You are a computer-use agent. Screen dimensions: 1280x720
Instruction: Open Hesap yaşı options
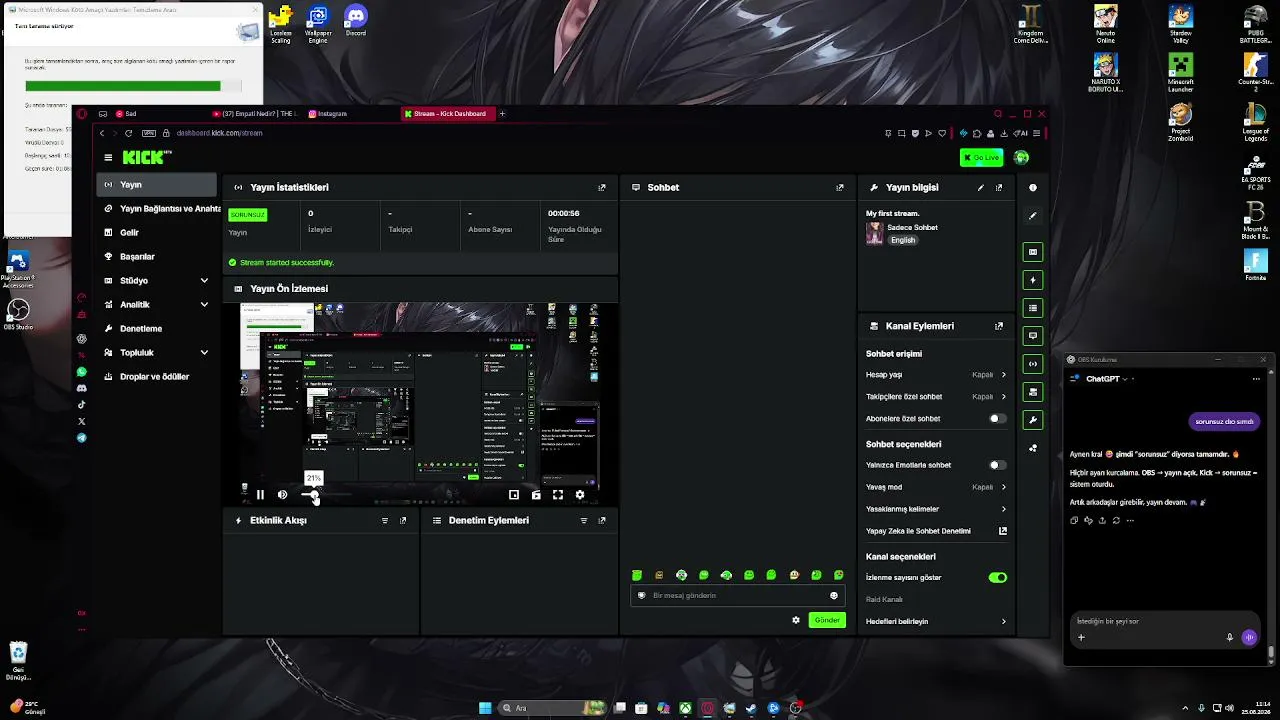point(936,375)
